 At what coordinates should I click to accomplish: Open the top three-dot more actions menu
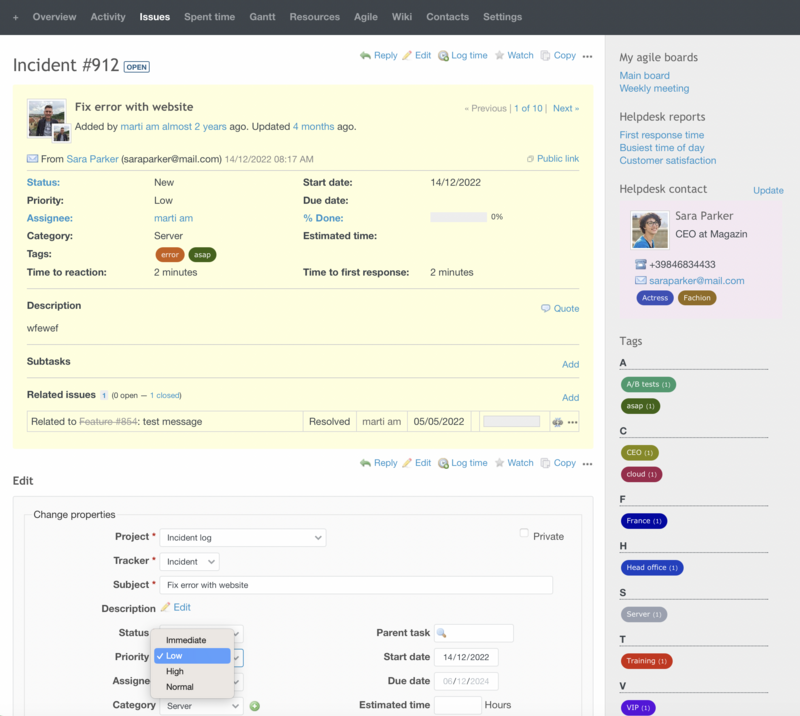pyautogui.click(x=587, y=56)
